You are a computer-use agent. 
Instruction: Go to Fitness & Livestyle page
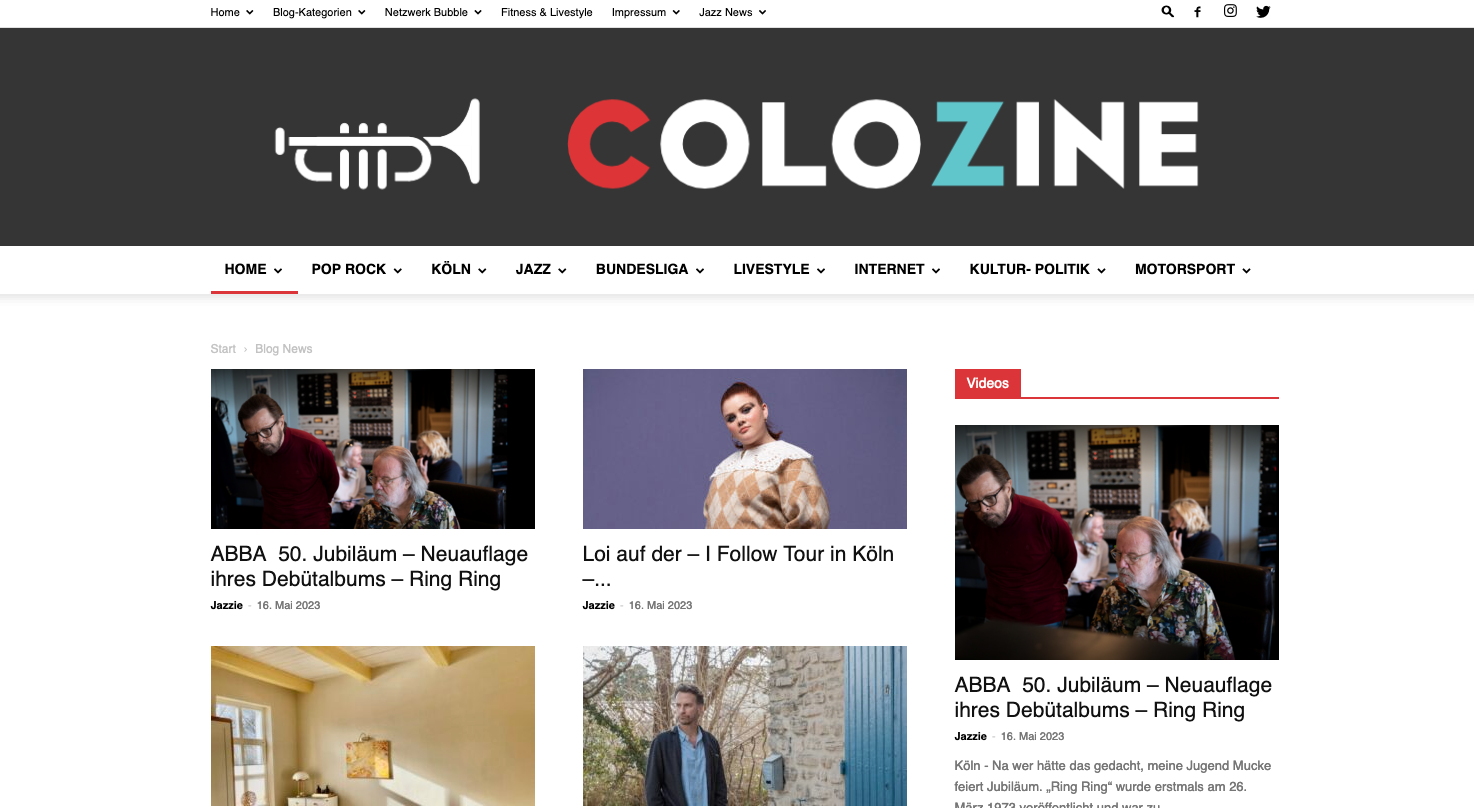[x=547, y=12]
